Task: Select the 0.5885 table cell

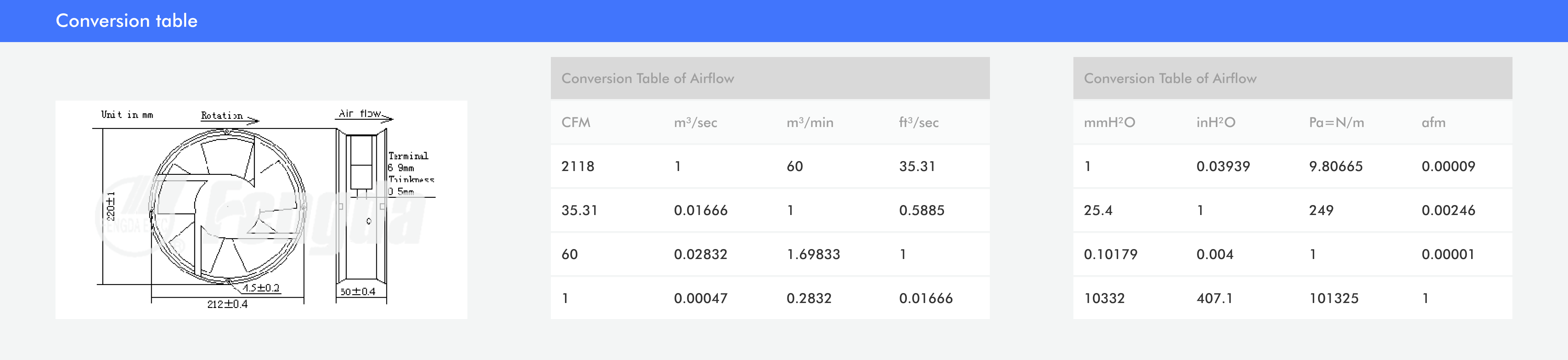Action: click(921, 210)
